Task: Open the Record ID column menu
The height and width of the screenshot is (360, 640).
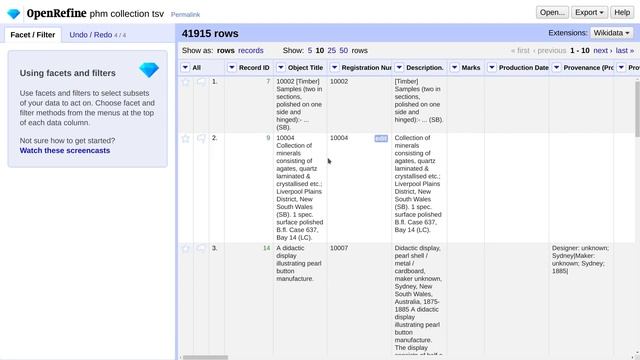Action: pos(232,67)
